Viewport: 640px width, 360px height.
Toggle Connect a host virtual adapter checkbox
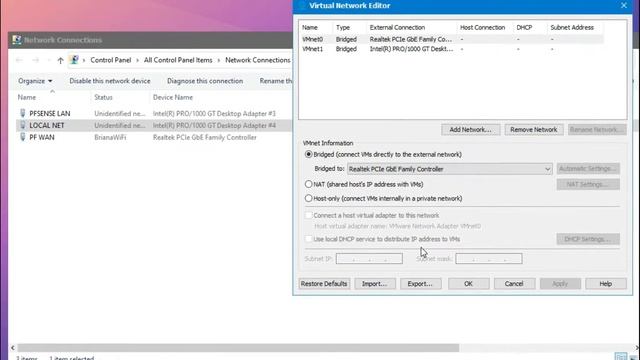point(309,215)
